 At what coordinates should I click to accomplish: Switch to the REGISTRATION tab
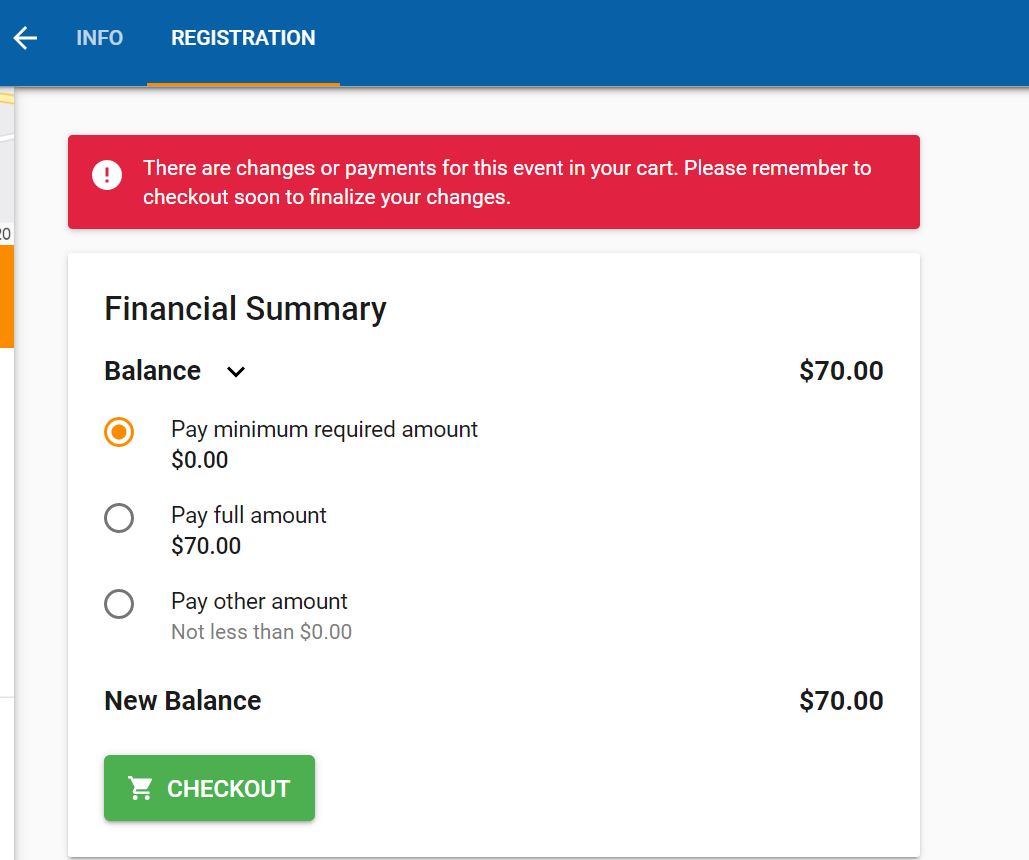coord(243,38)
